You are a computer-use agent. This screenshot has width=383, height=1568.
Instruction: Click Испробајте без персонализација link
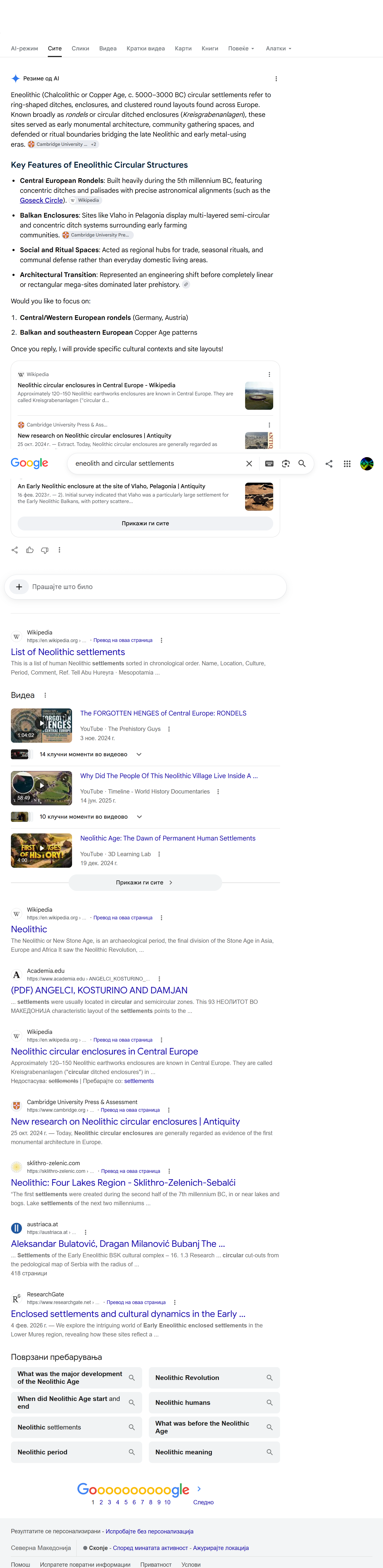tap(149, 1532)
